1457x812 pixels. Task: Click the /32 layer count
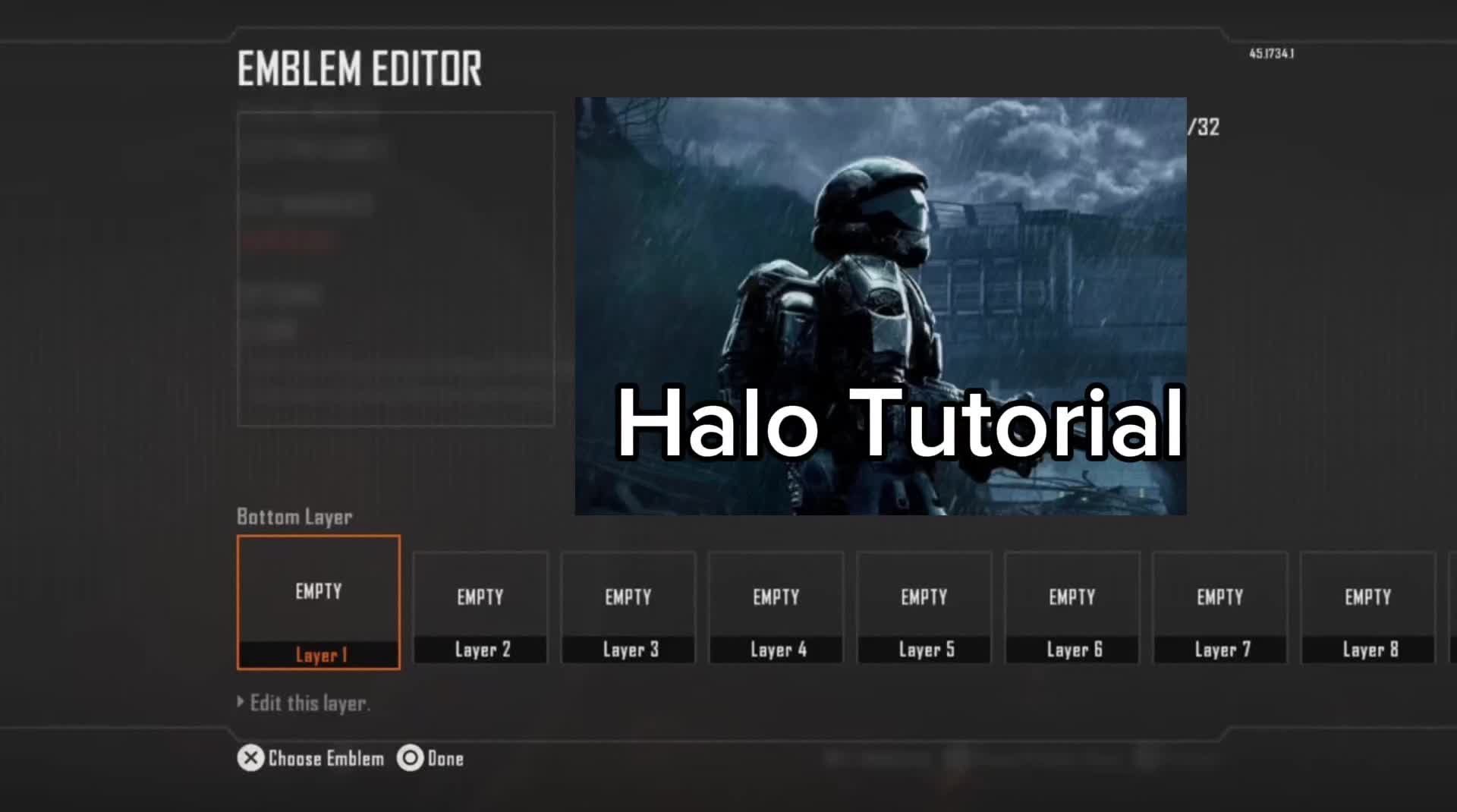click(1204, 127)
